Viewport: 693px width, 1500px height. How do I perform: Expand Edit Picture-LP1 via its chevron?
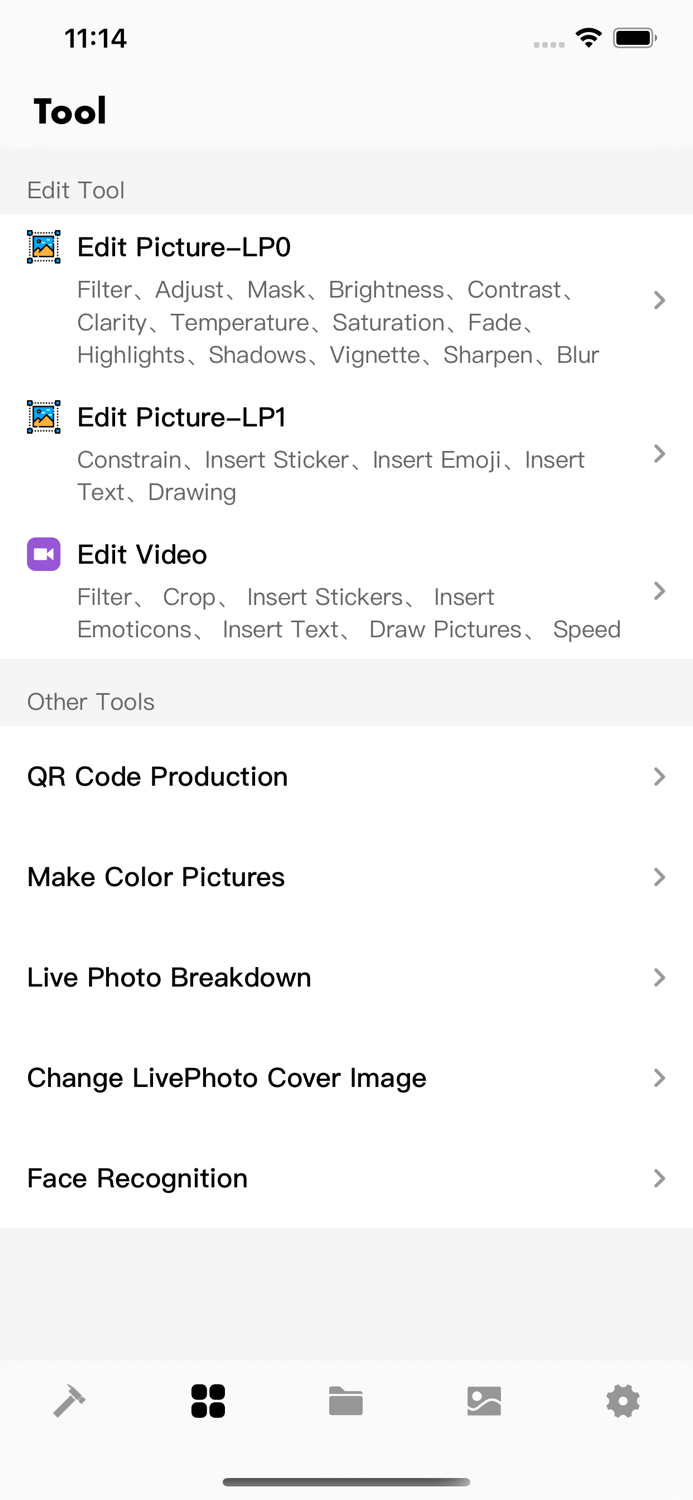[x=660, y=454]
